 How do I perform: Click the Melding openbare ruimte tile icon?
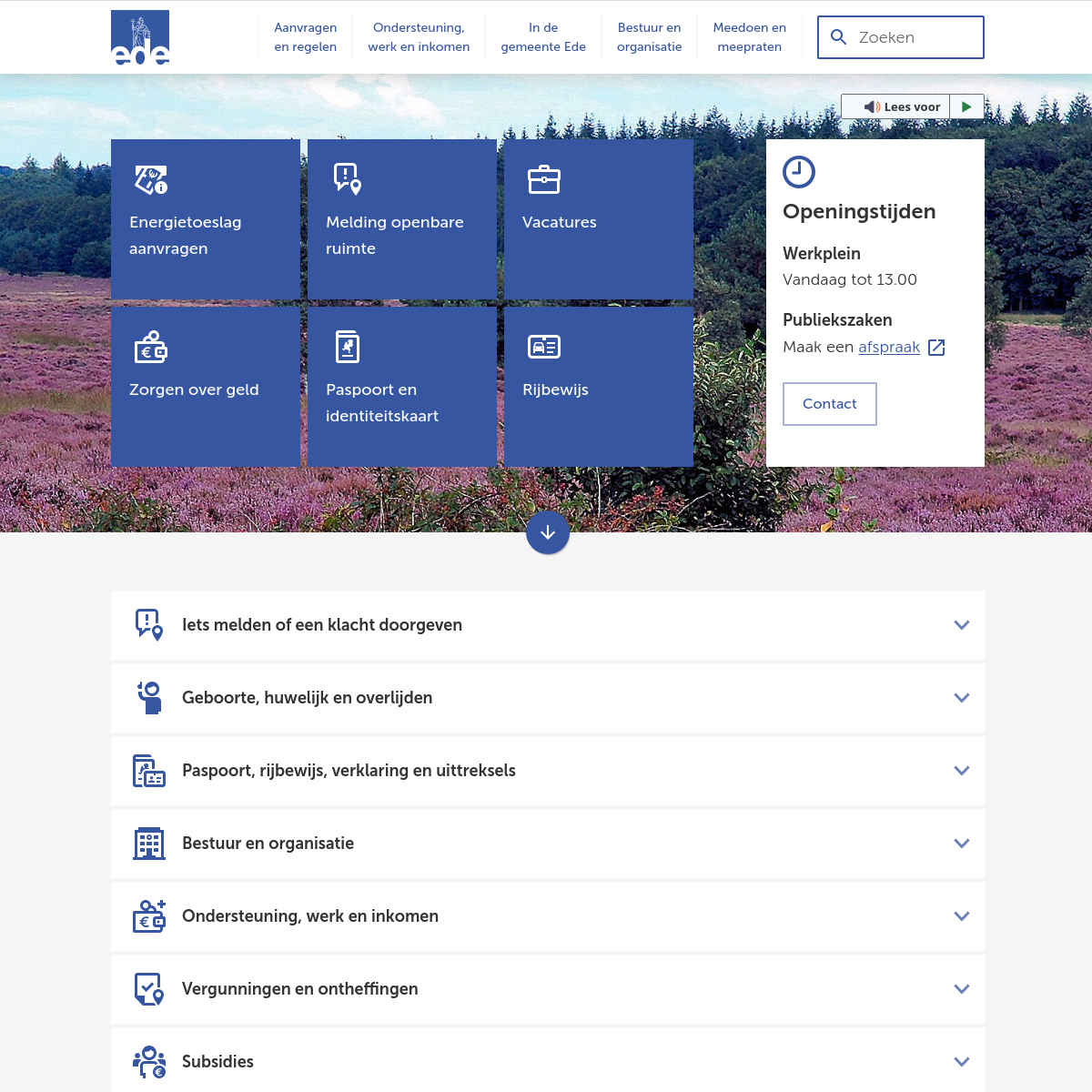point(348,179)
